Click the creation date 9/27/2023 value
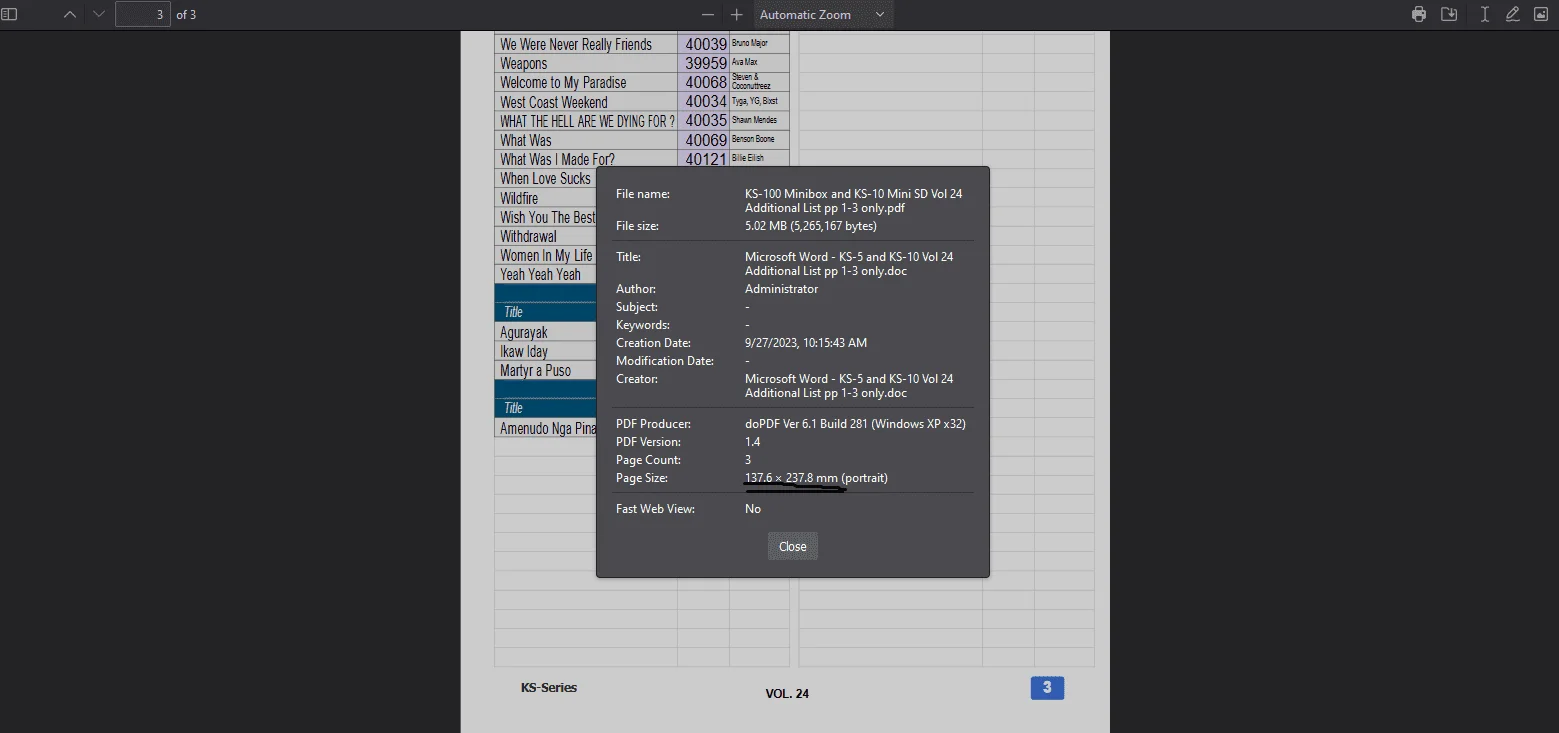 click(806, 343)
